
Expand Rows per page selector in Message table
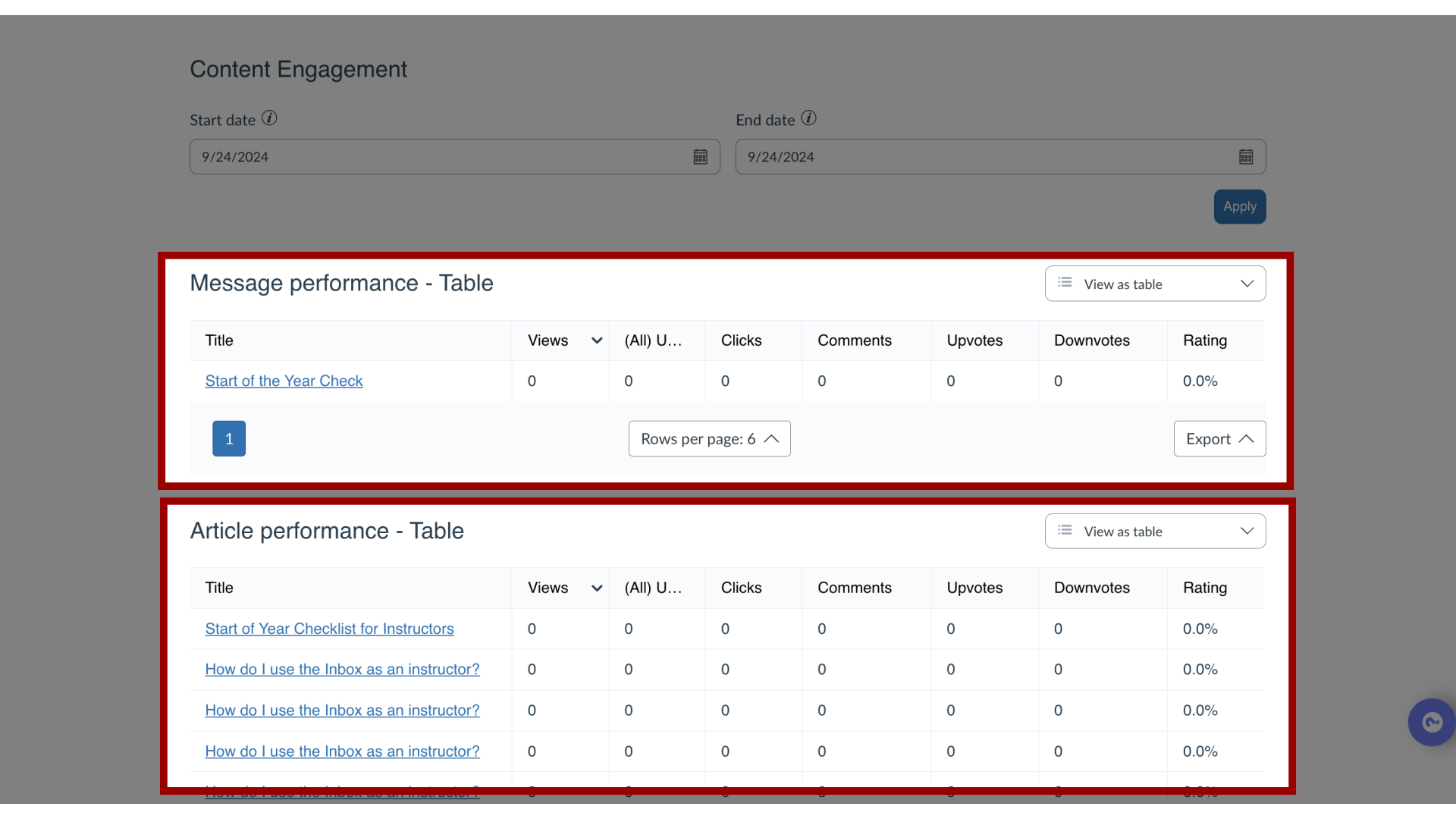click(x=710, y=438)
